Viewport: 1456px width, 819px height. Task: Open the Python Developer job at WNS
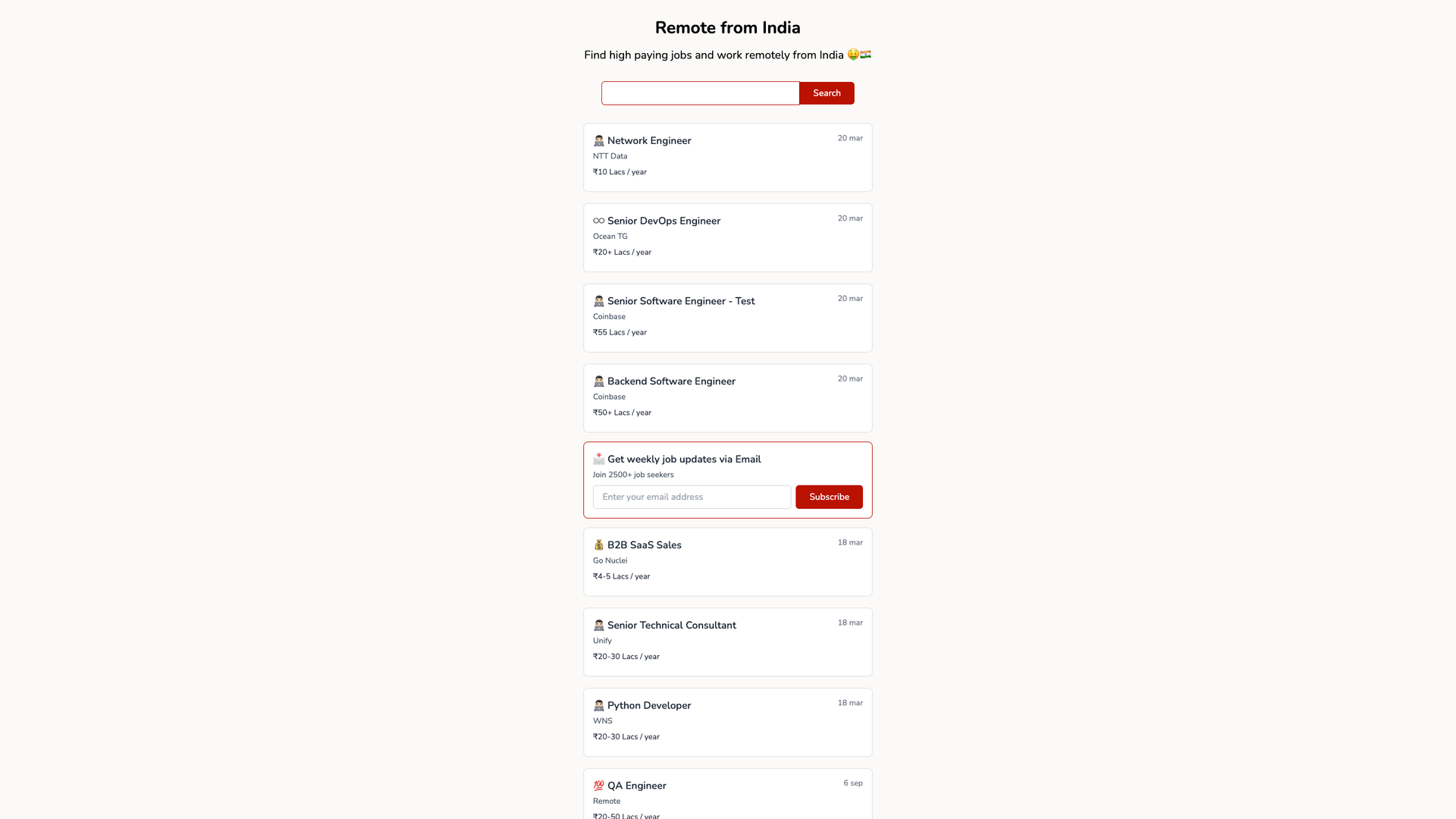click(x=648, y=706)
